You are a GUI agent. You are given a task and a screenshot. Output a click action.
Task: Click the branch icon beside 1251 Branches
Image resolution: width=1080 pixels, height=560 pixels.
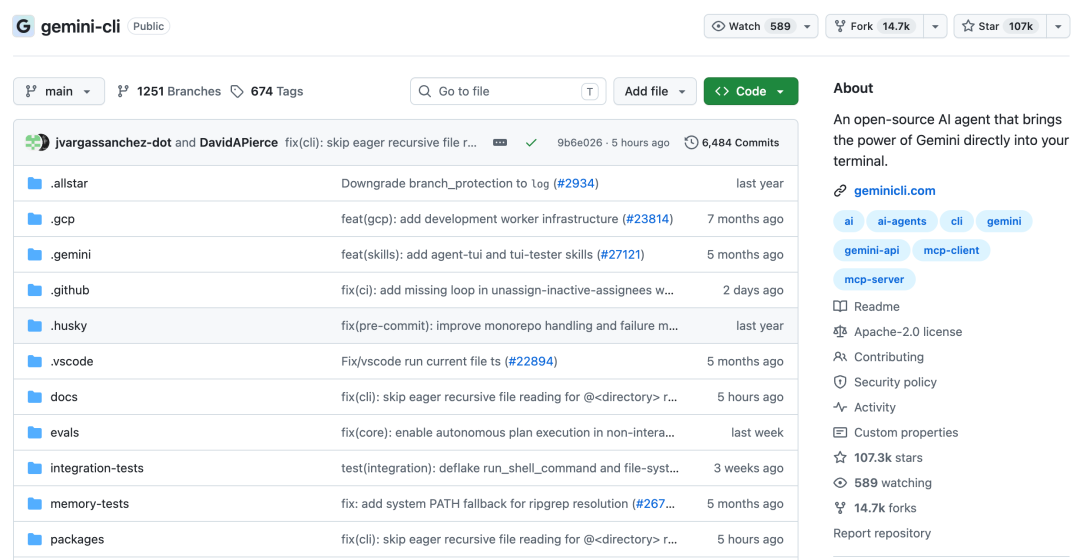click(123, 91)
